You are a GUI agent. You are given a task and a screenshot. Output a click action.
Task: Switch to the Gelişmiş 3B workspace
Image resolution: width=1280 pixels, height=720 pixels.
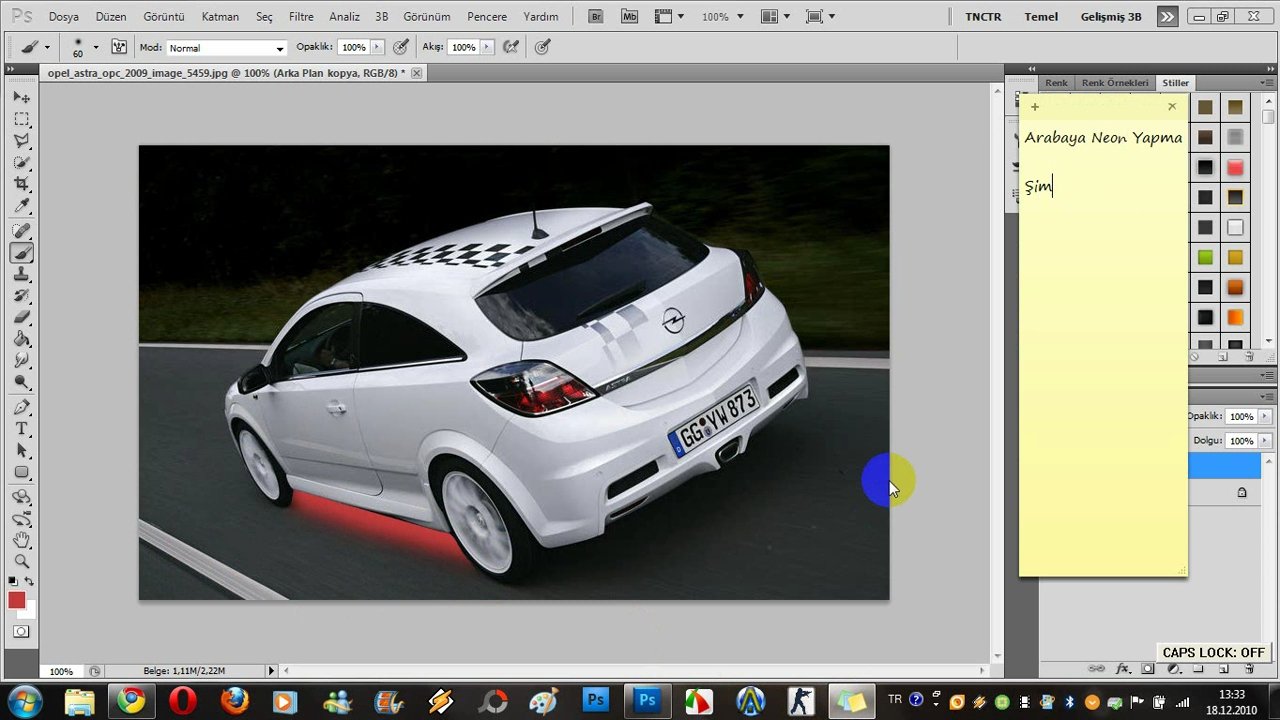(x=1111, y=17)
